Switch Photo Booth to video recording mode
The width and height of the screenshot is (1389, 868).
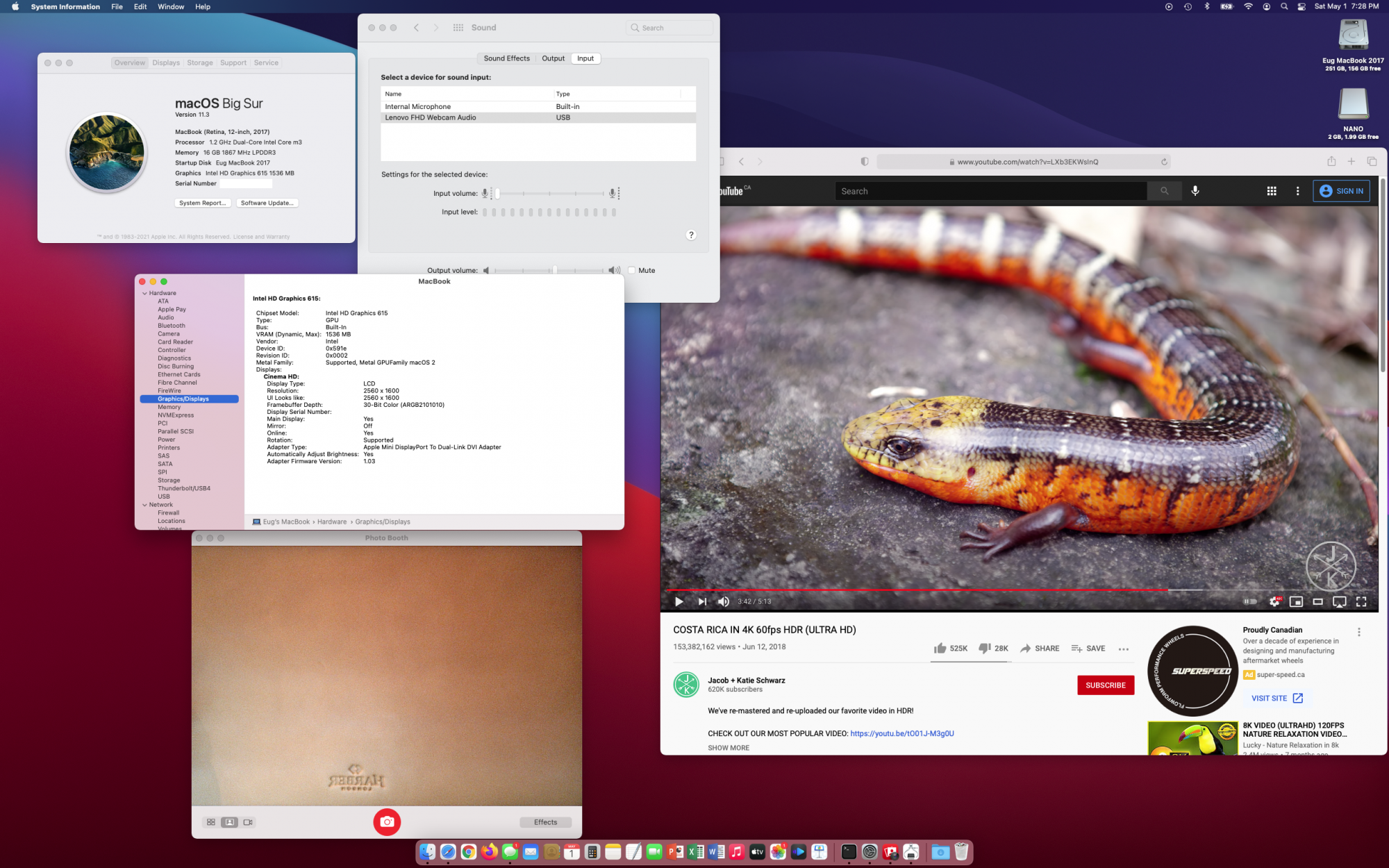tap(247, 821)
